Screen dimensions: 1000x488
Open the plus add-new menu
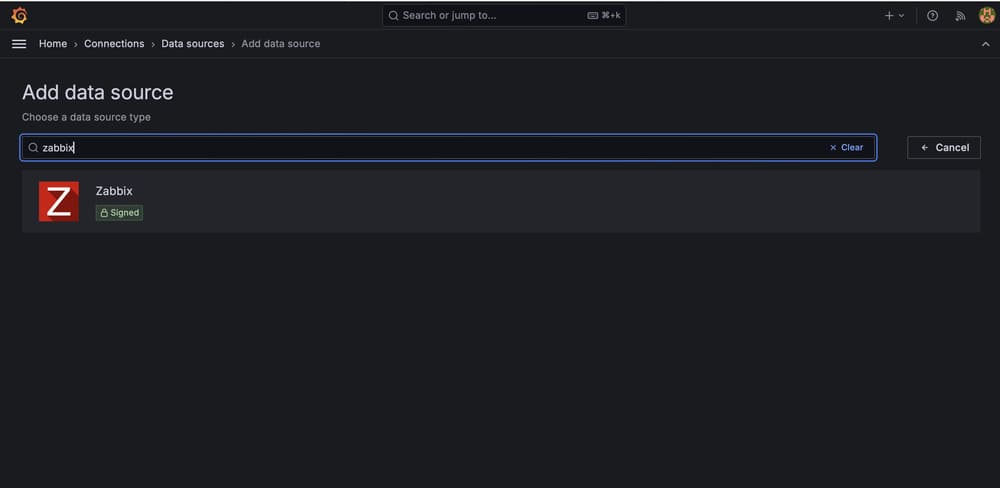[x=894, y=16]
